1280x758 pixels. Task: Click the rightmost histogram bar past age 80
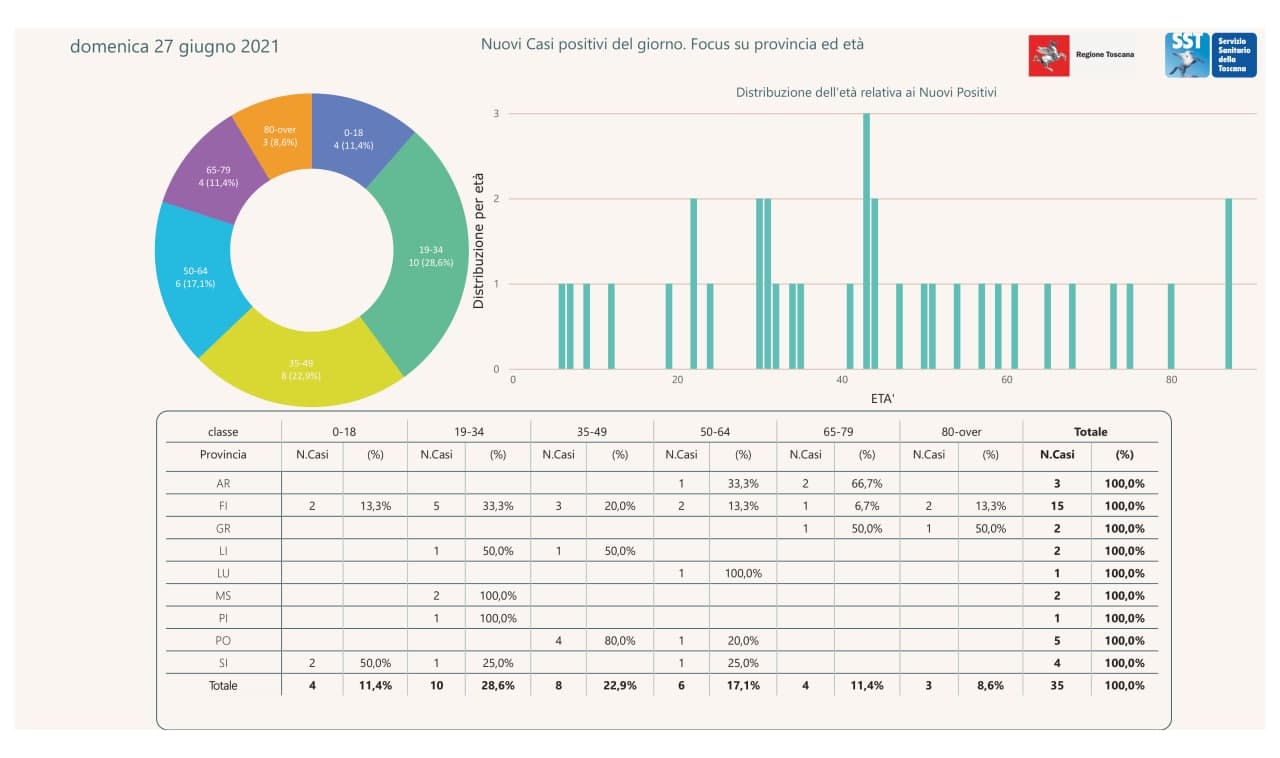click(x=1228, y=284)
